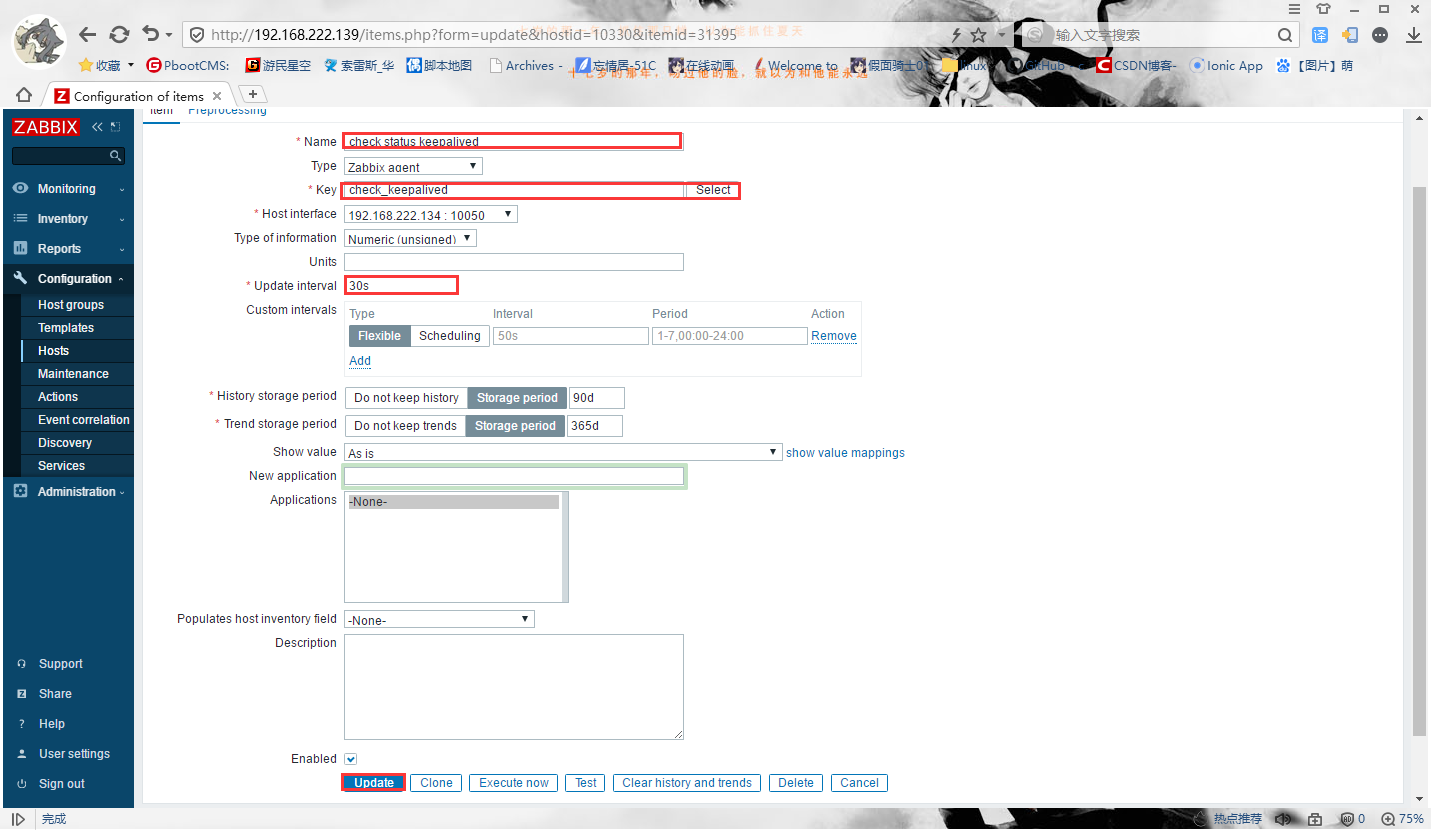Open Actions in Configuration menu
This screenshot has height=830, width=1431.
[x=58, y=397]
